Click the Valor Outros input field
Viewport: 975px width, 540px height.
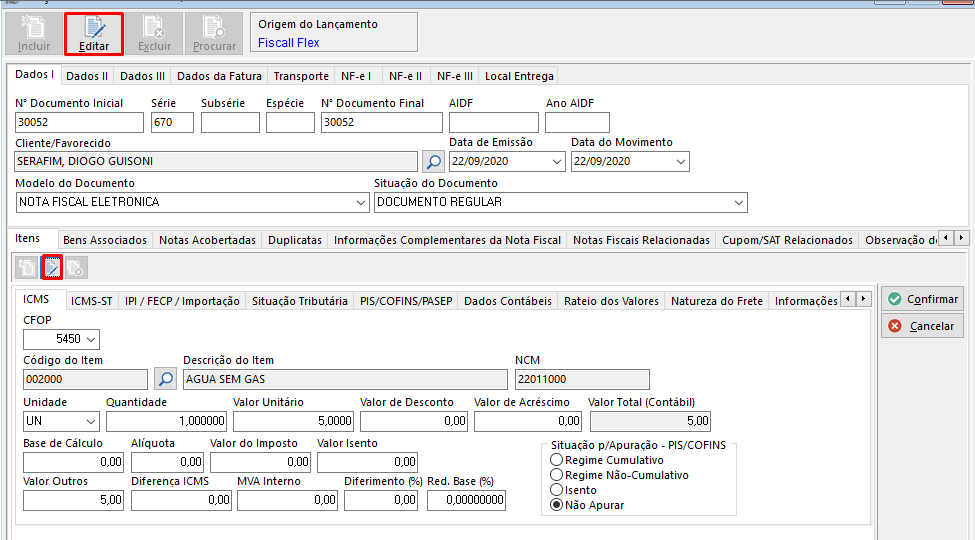[x=73, y=500]
